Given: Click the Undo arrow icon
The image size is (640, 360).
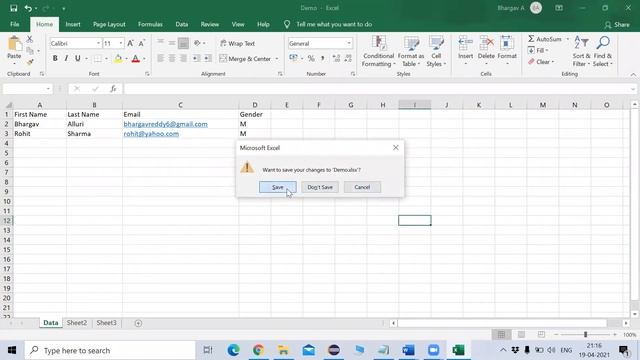Looking at the screenshot, I should (x=28, y=8).
